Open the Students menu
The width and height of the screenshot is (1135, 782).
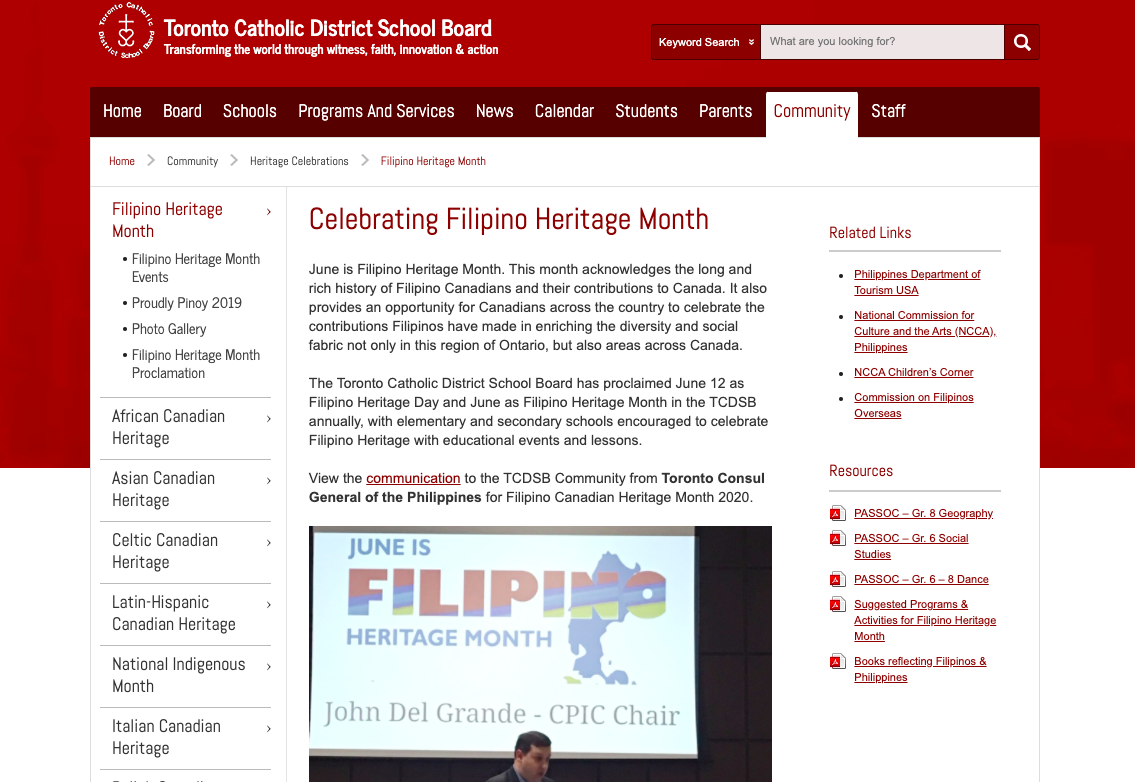(646, 112)
